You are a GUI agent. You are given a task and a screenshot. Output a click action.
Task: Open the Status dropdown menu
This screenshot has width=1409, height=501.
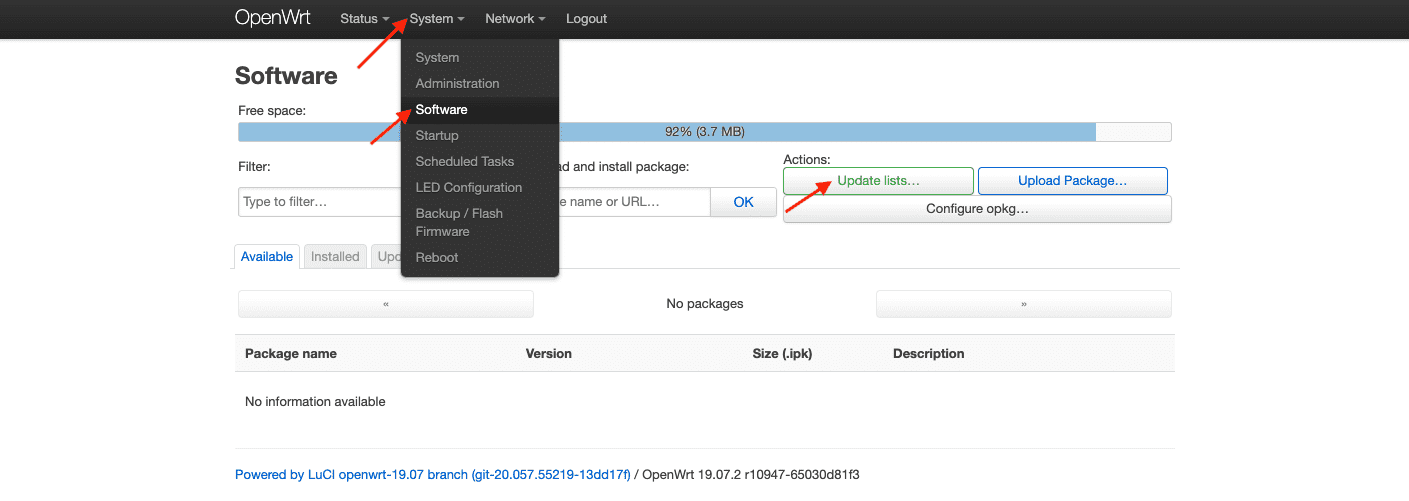coord(364,19)
